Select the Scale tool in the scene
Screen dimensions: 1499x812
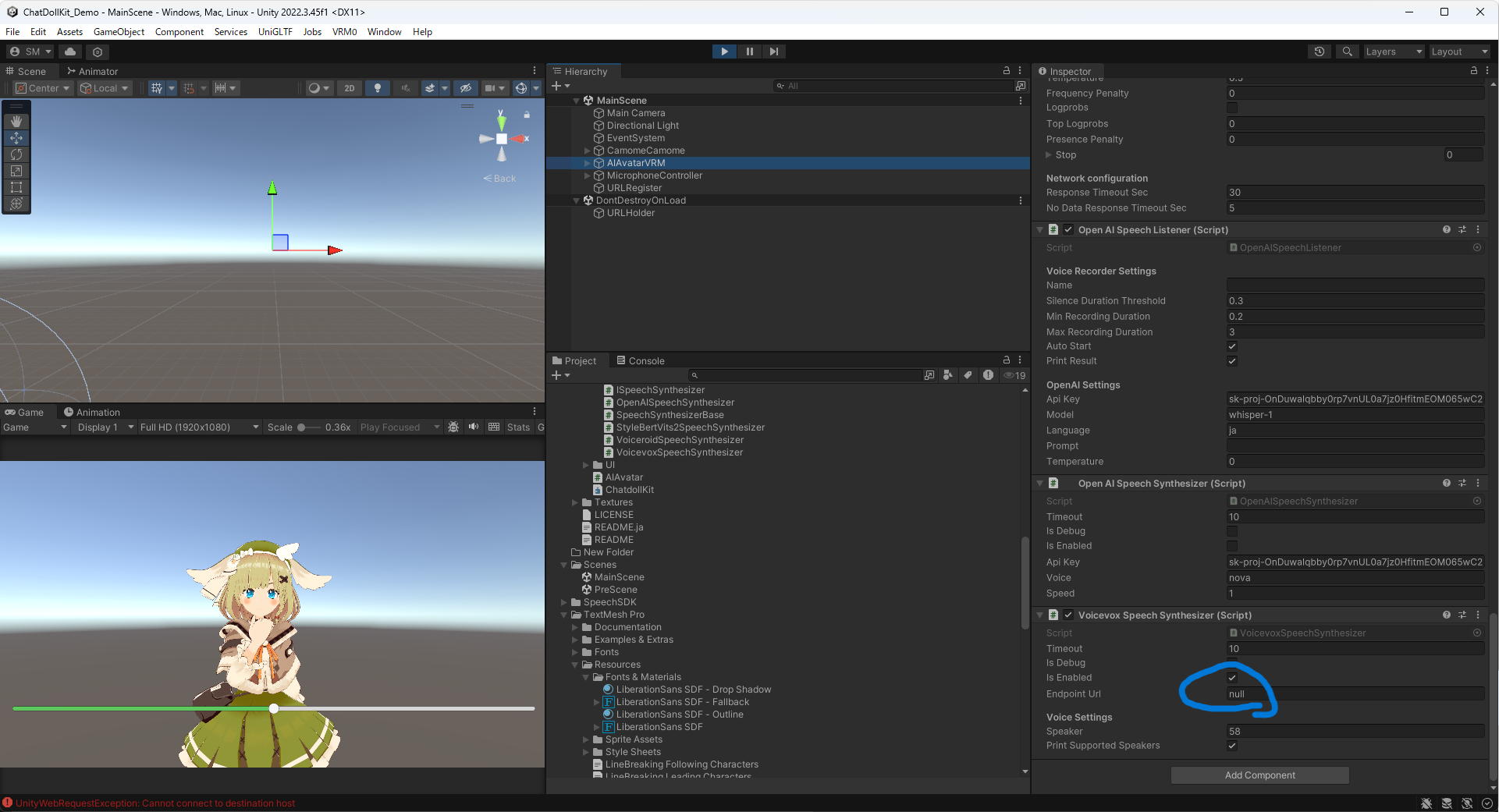[16, 171]
